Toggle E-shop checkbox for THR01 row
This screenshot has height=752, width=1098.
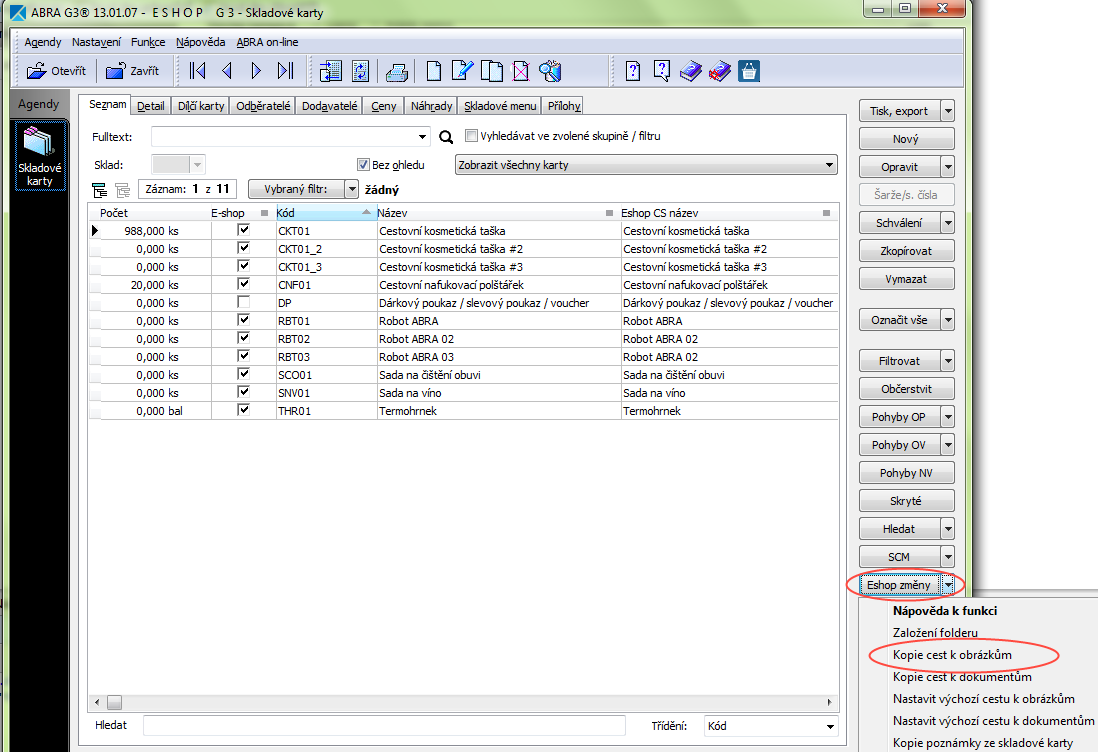[243, 410]
